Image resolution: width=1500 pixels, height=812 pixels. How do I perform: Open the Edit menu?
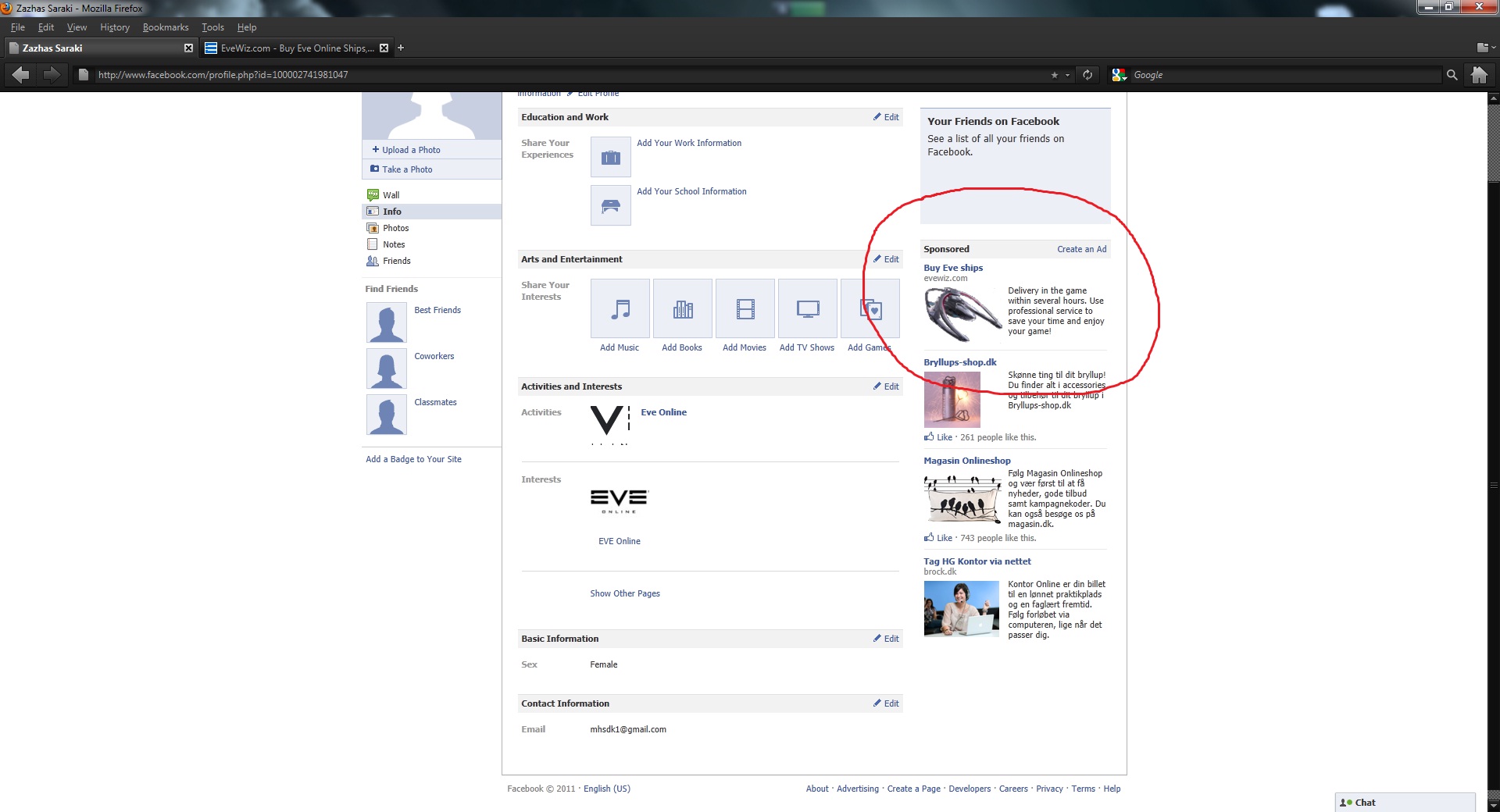(46, 27)
